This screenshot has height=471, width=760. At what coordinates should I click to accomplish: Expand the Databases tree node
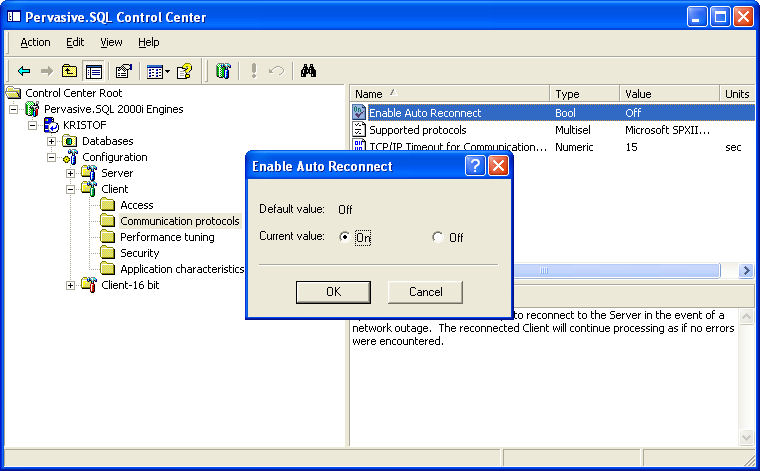51,141
